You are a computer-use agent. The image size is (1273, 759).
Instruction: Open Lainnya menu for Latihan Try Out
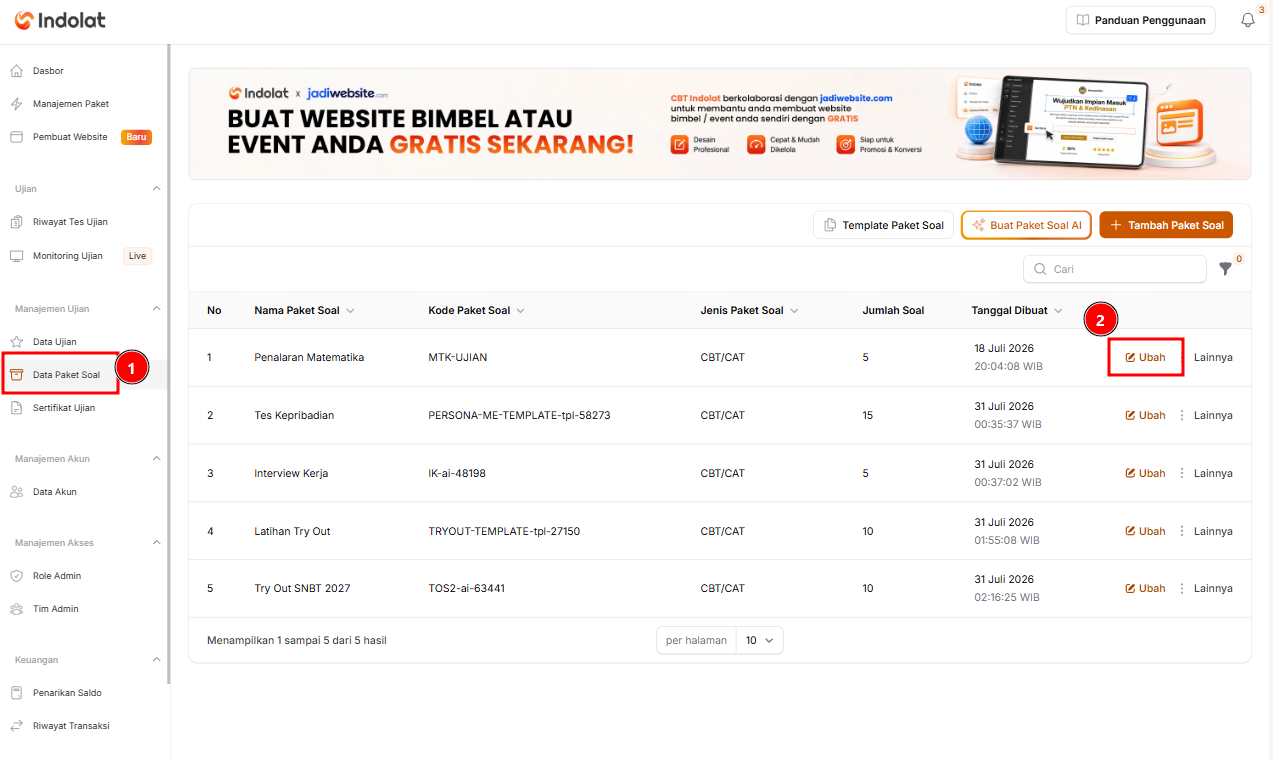[1205, 531]
